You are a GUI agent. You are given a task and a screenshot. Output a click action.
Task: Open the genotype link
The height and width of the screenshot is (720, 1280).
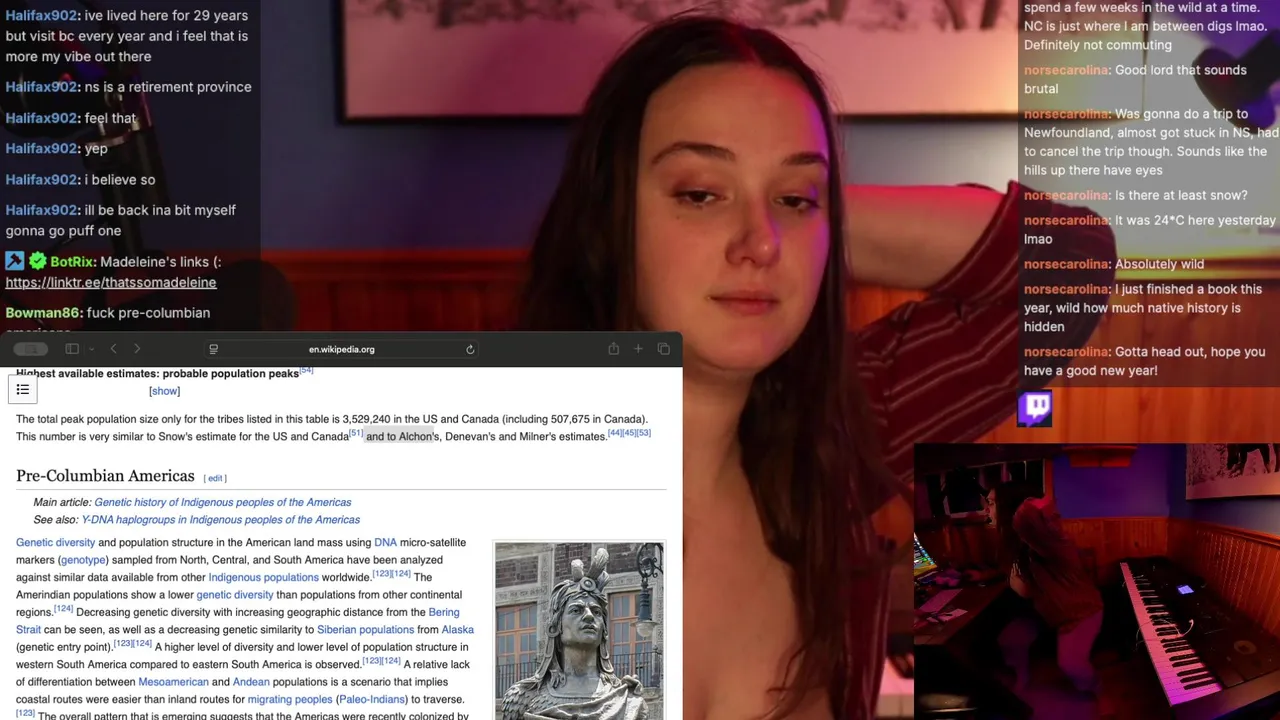82,560
